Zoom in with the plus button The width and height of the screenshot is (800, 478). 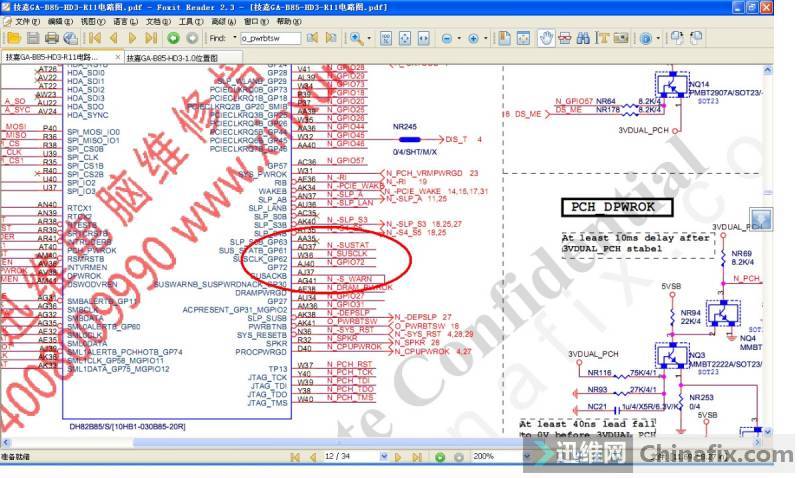(473, 39)
